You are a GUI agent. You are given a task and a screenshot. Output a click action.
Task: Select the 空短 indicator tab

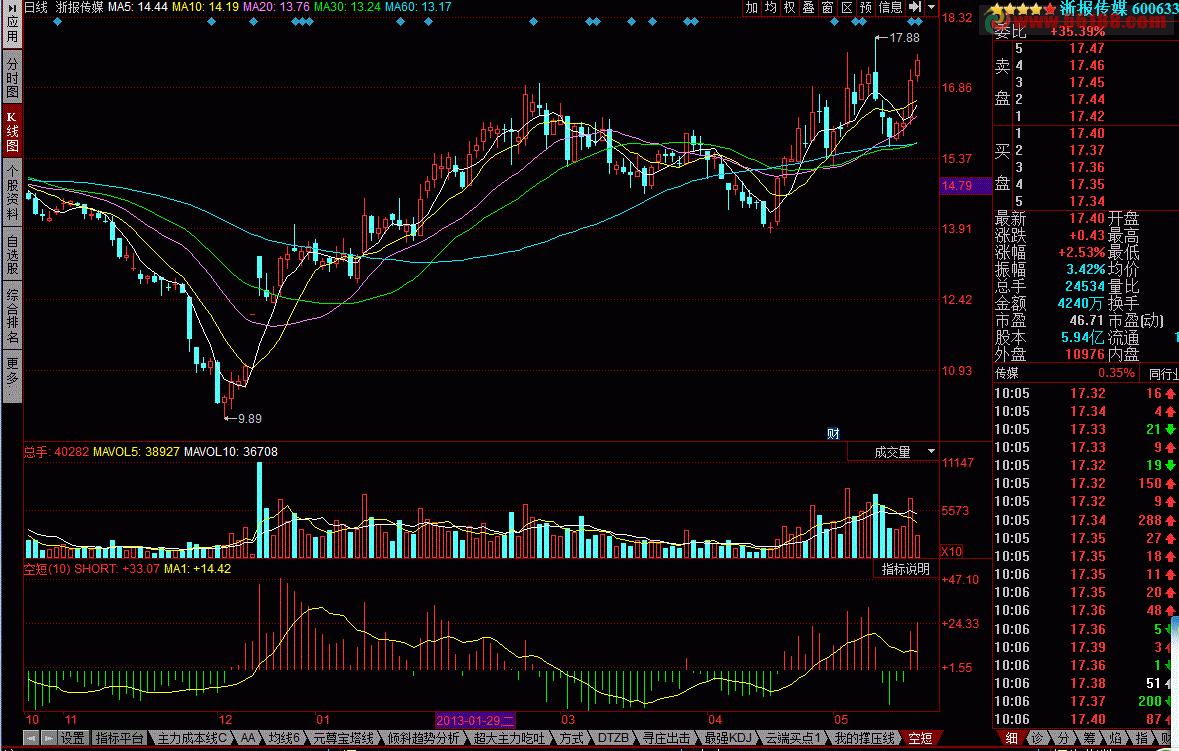[x=920, y=738]
